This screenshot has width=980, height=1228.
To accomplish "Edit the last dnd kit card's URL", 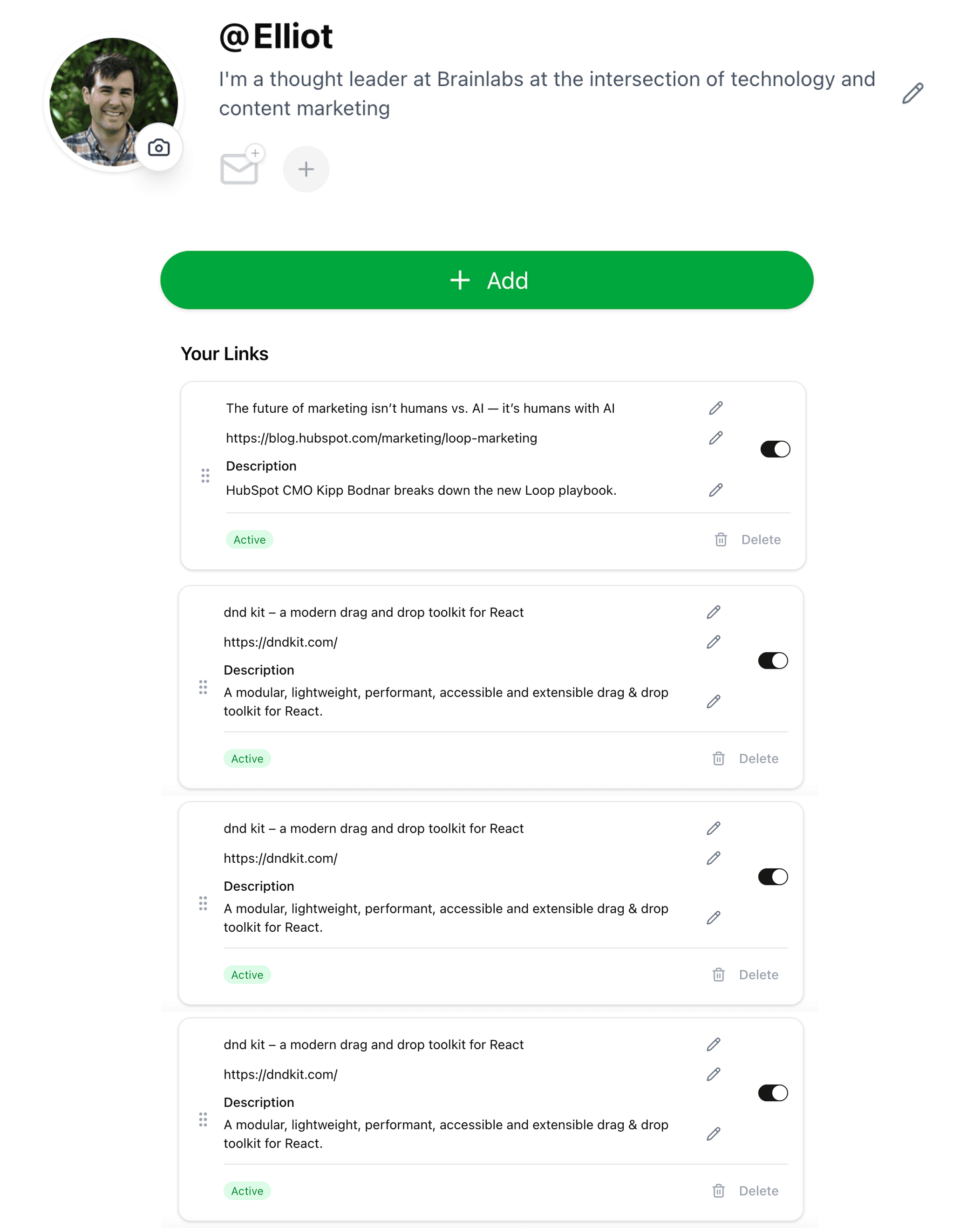I will [714, 1074].
